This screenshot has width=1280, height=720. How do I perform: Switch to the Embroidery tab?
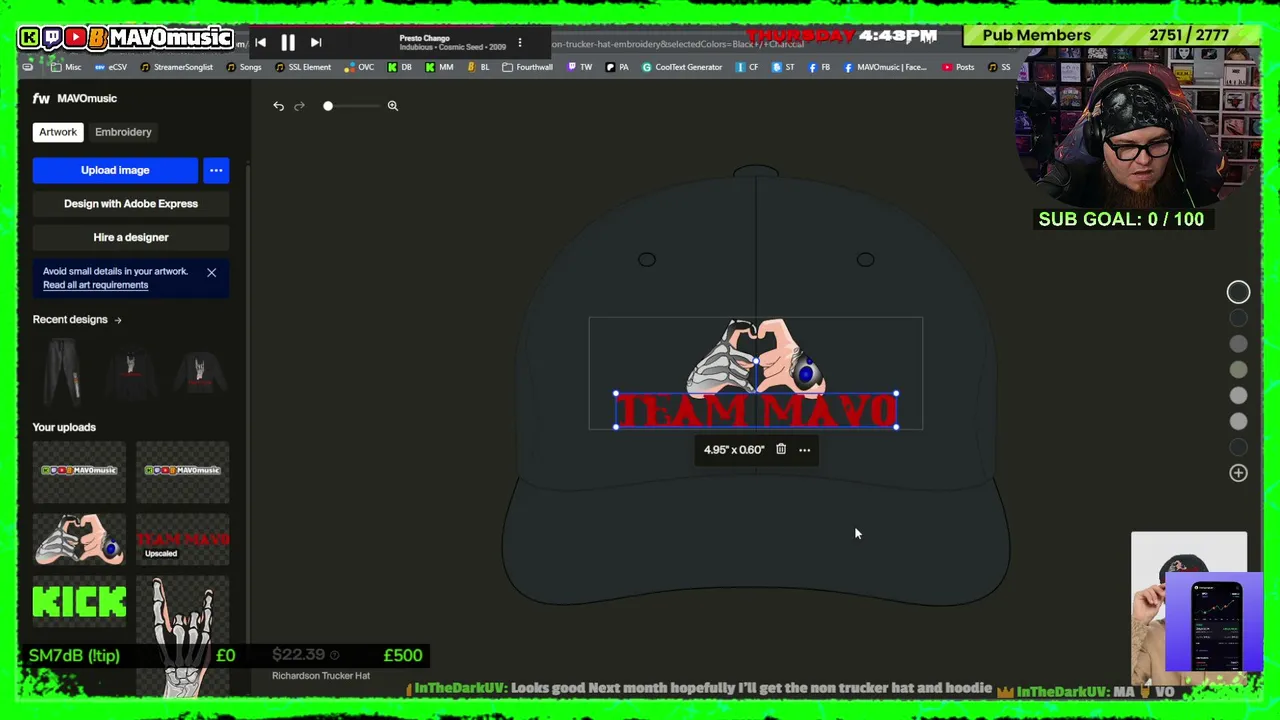coord(123,132)
